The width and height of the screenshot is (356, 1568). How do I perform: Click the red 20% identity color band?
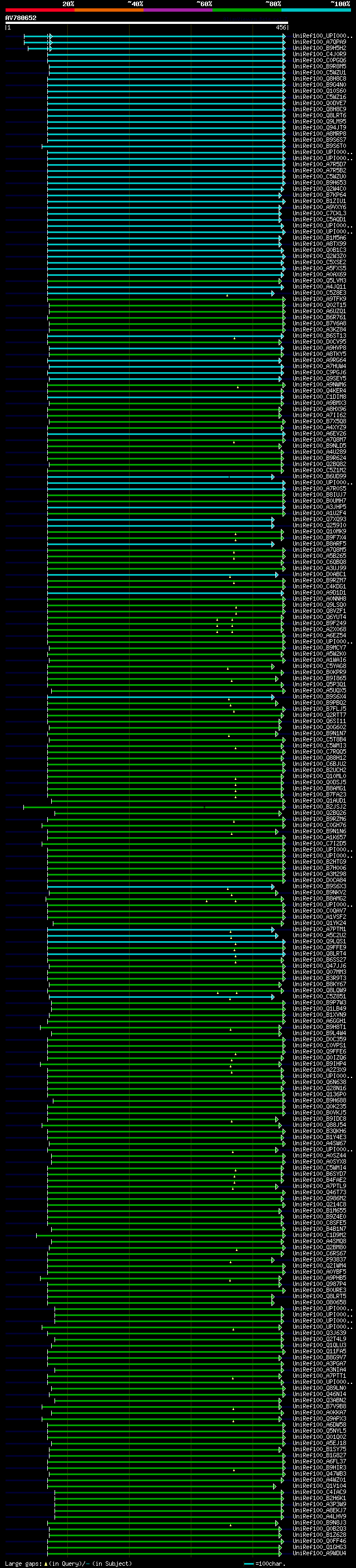[40, 10]
